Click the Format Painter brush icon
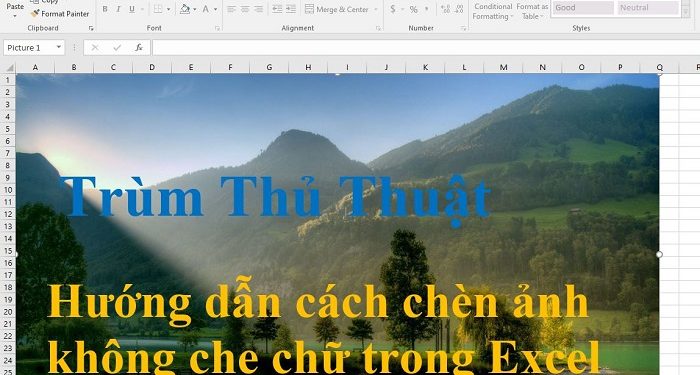This screenshot has width=700, height=375. (x=35, y=13)
